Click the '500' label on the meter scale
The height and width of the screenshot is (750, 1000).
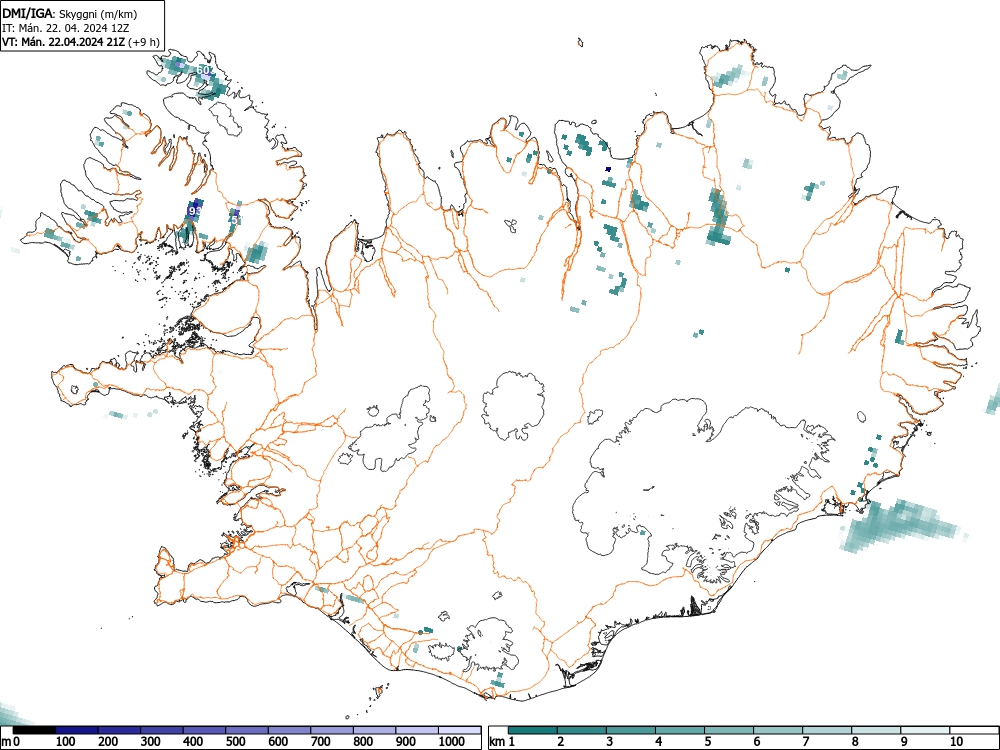coord(236,741)
